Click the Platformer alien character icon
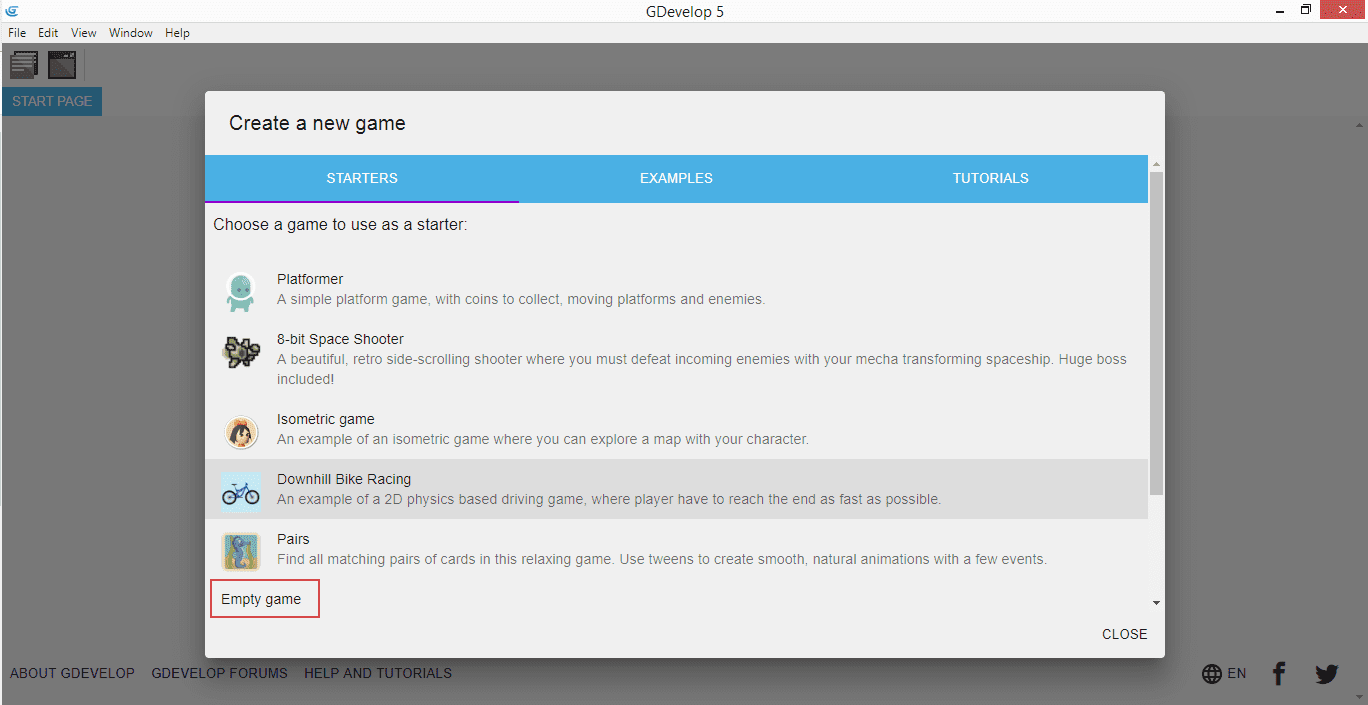This screenshot has width=1368, height=705. point(240,292)
